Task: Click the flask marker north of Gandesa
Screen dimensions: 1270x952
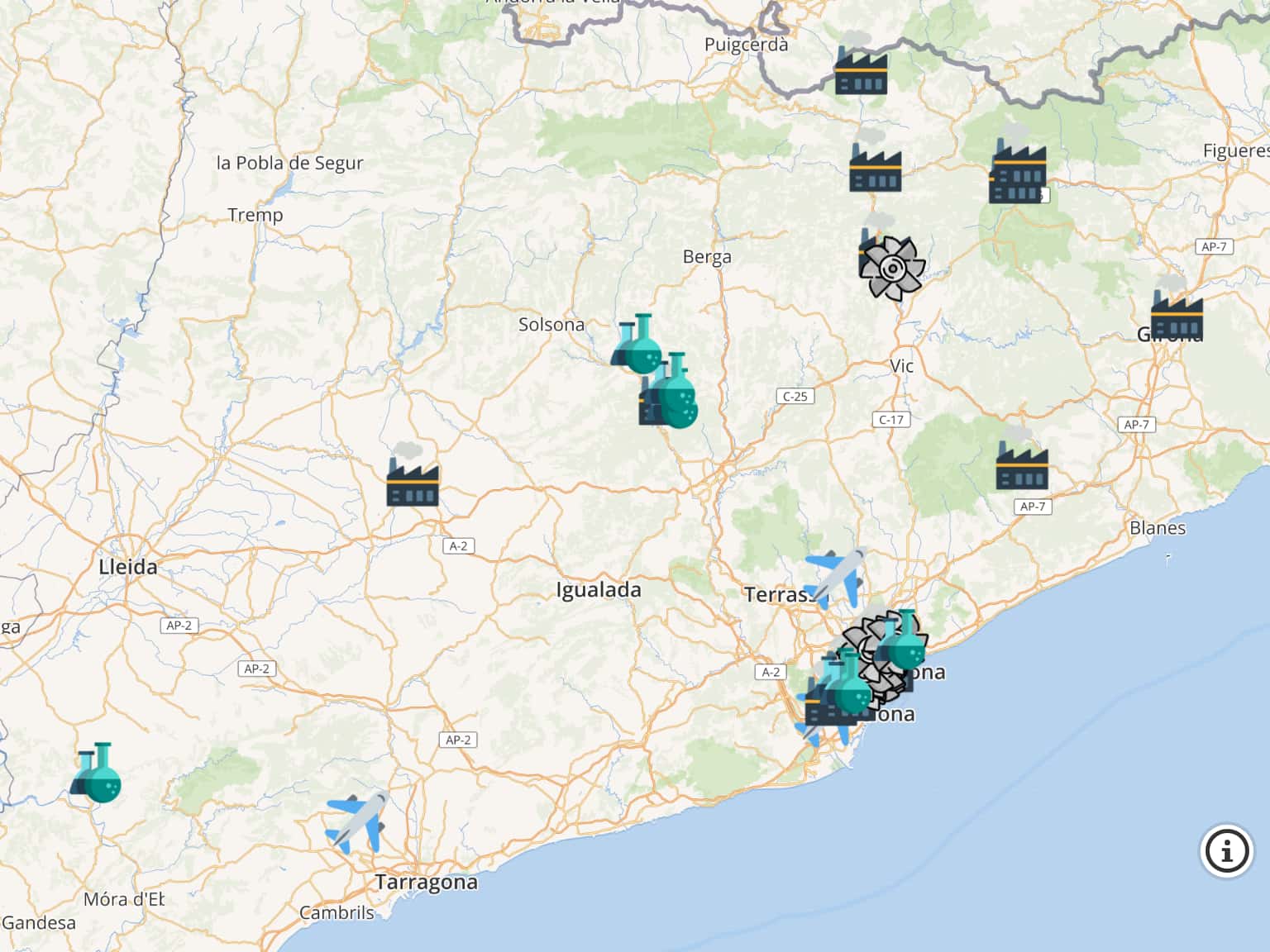Action: (x=97, y=774)
